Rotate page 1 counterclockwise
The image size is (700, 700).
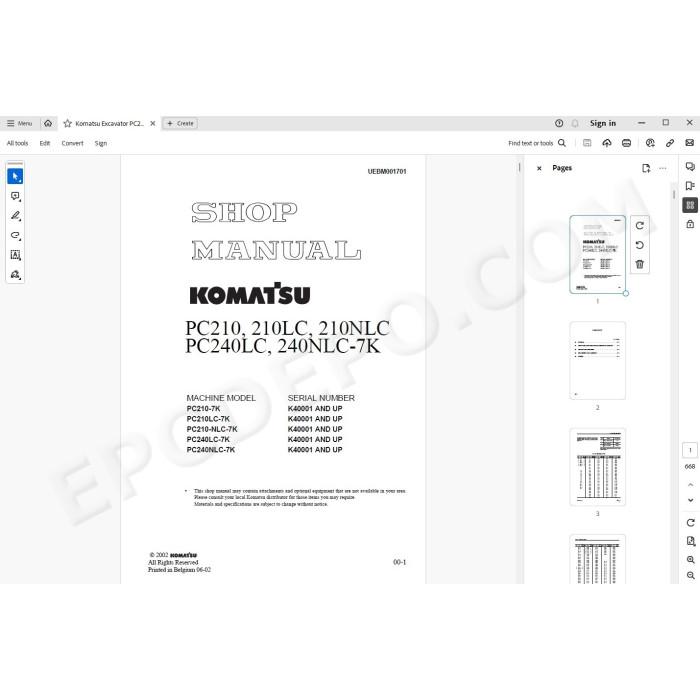pyautogui.click(x=639, y=245)
